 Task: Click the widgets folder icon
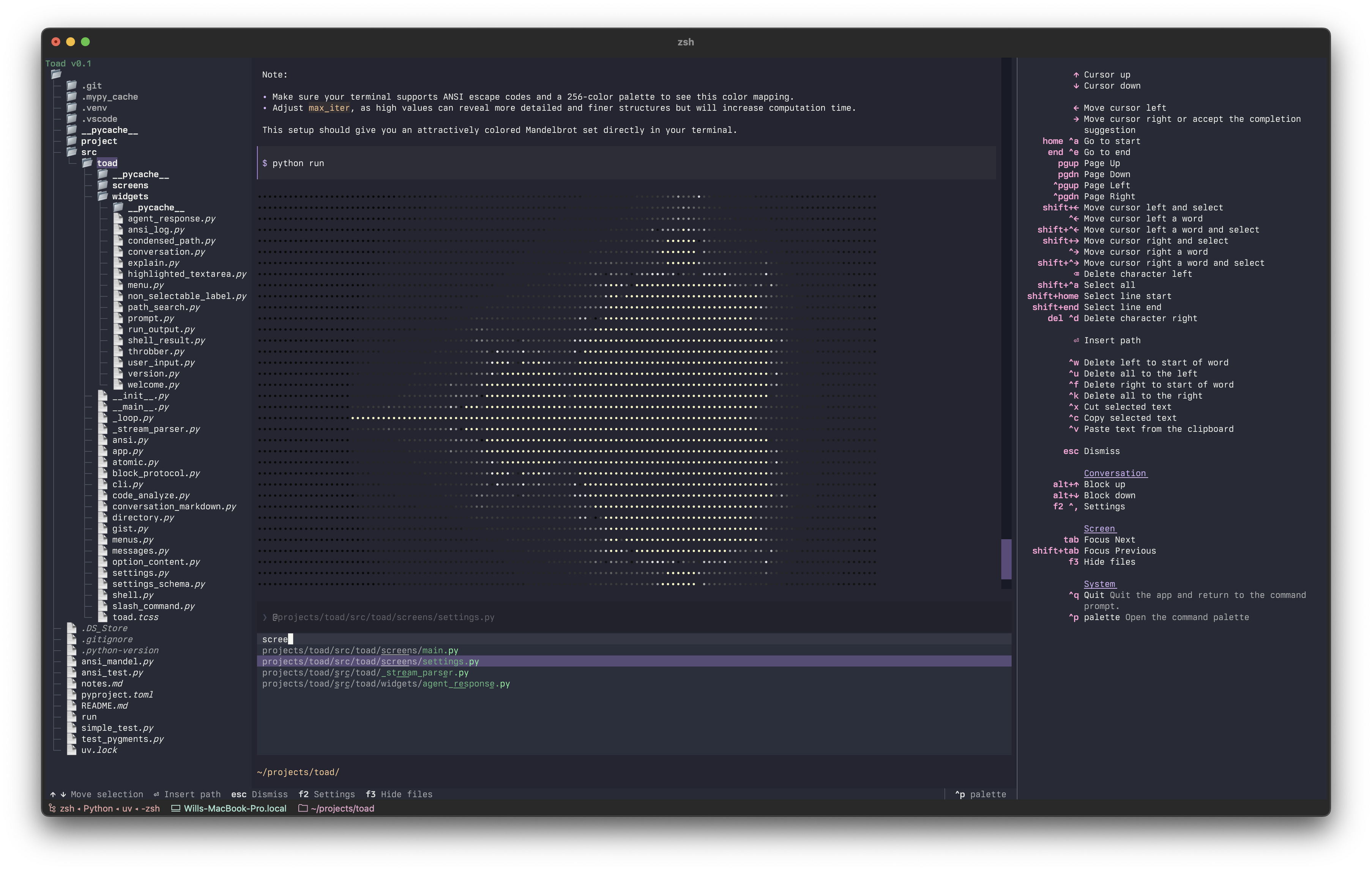103,197
